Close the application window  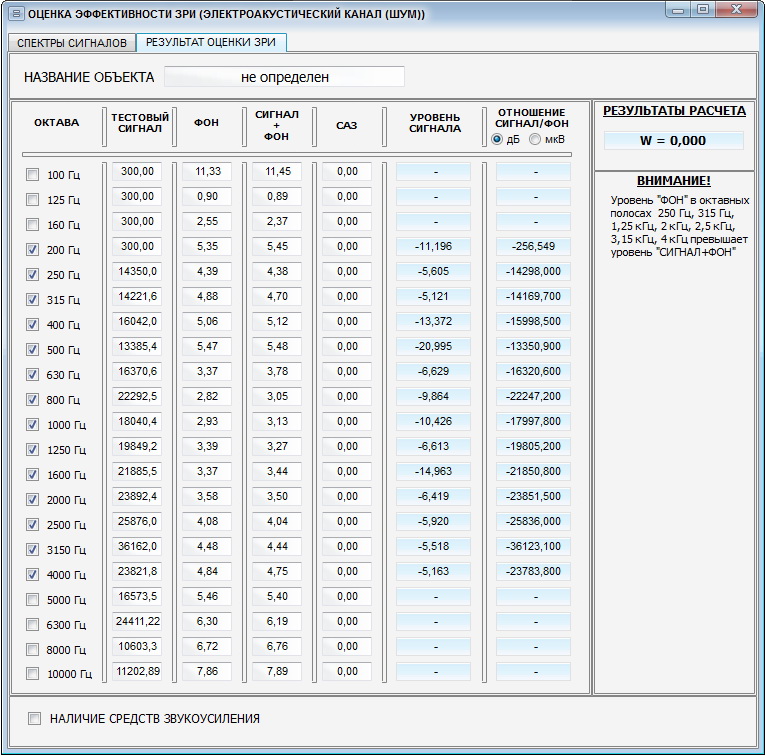pyautogui.click(x=738, y=10)
